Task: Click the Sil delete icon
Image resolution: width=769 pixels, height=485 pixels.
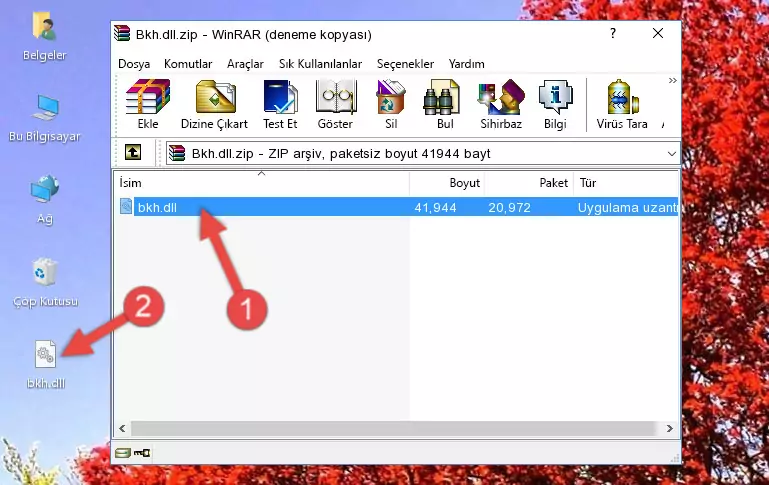Action: (x=391, y=97)
